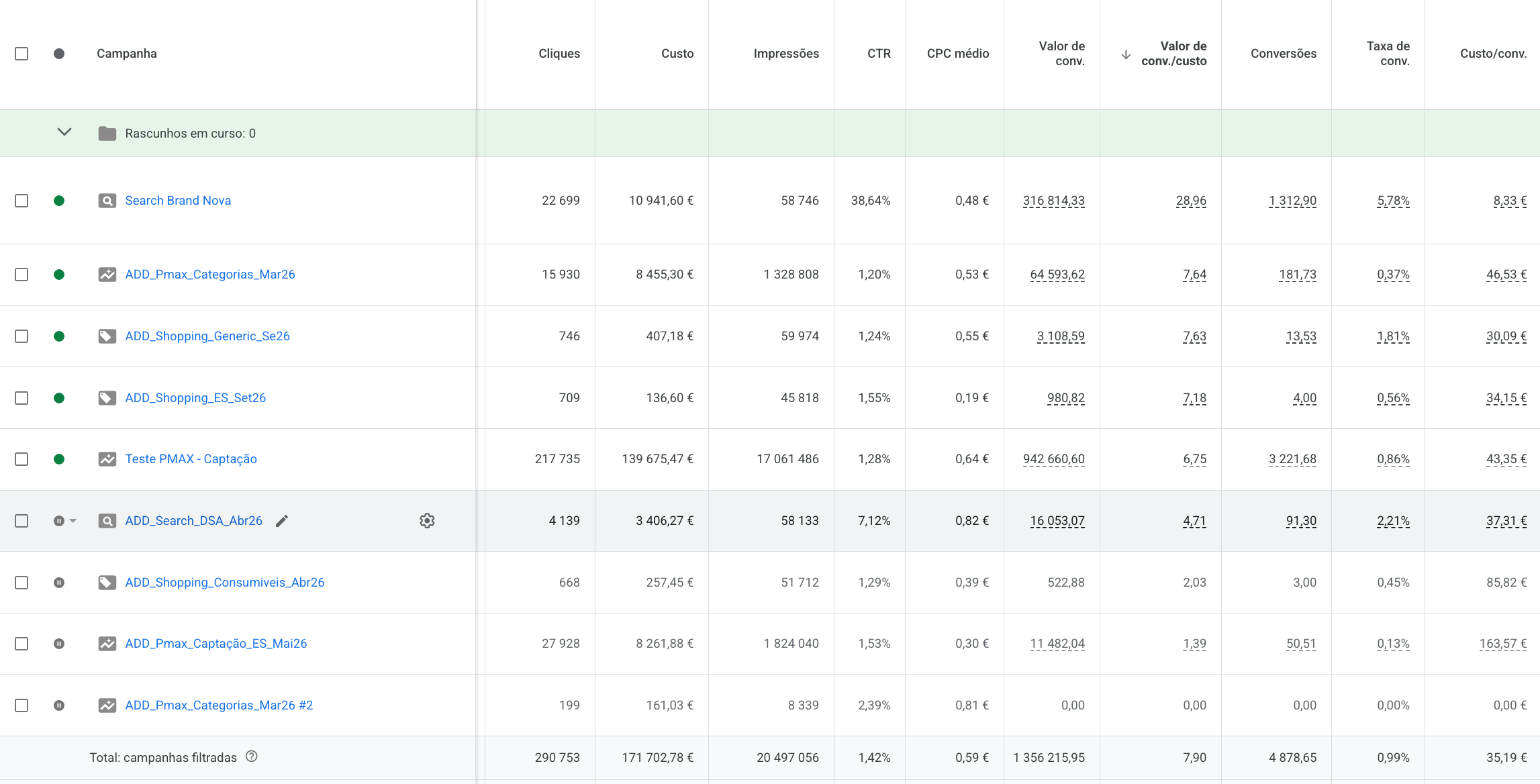This screenshot has height=784, width=1540.
Task: Tick the checkbox for ADD_Pmax_Categorias_Mar26 #2
Action: [x=21, y=705]
